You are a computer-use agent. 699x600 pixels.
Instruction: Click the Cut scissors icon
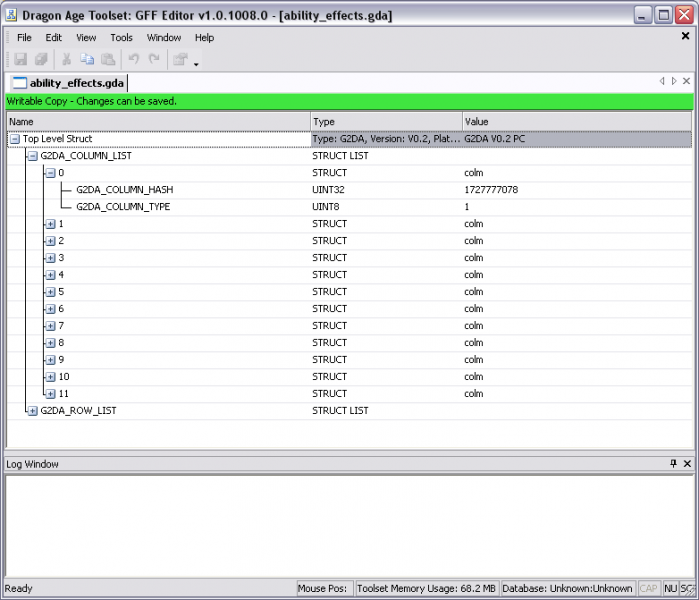coord(67,60)
